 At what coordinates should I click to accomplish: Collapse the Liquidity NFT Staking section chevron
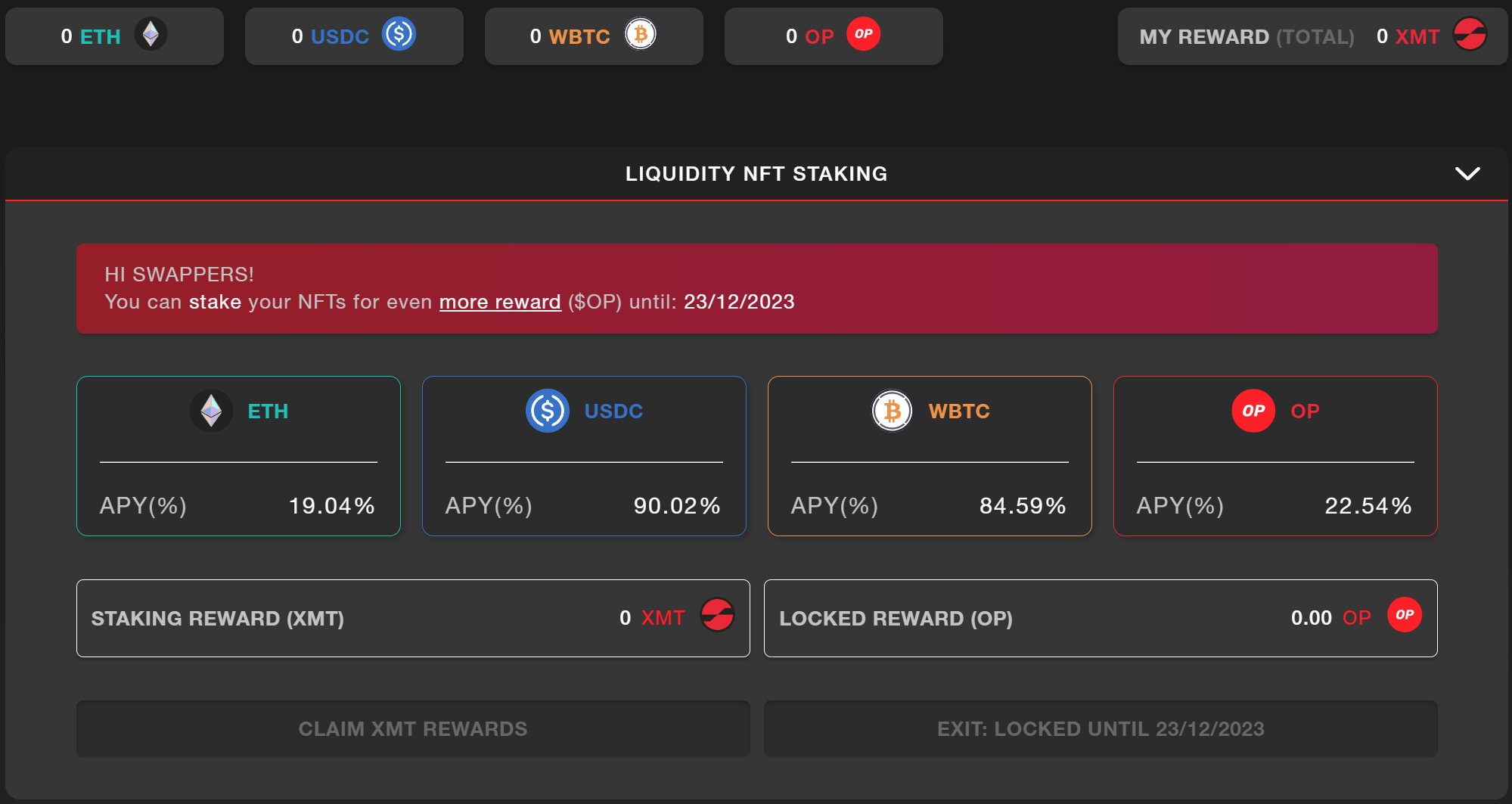(1467, 174)
